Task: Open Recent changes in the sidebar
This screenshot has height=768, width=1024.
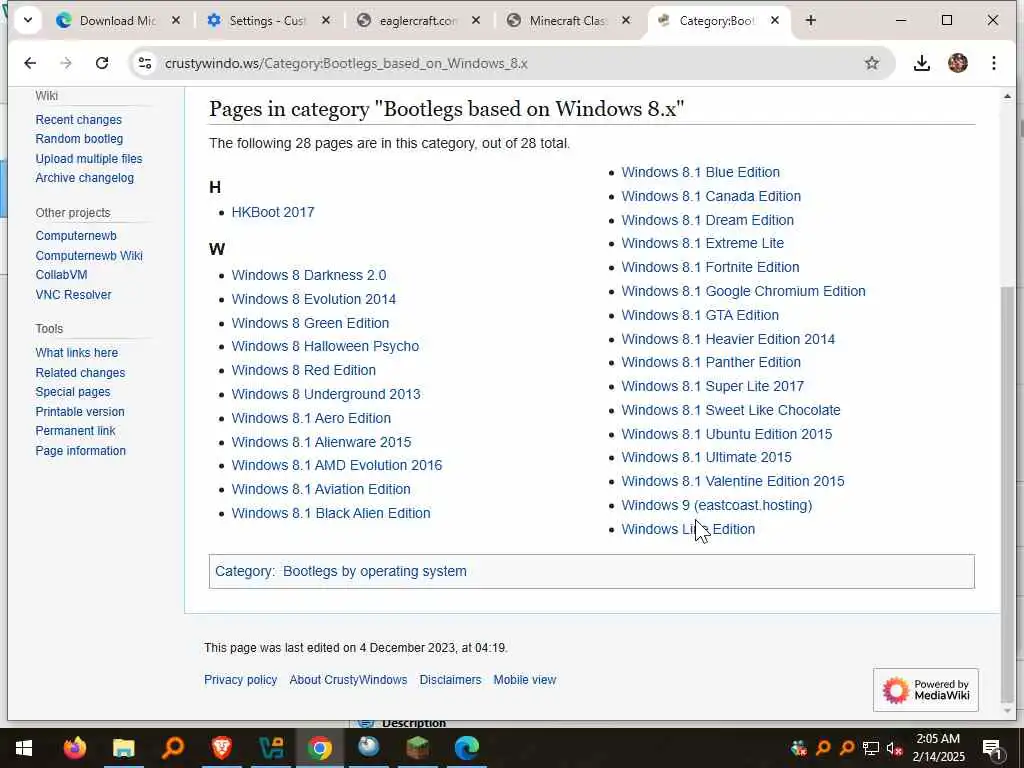Action: (x=78, y=120)
